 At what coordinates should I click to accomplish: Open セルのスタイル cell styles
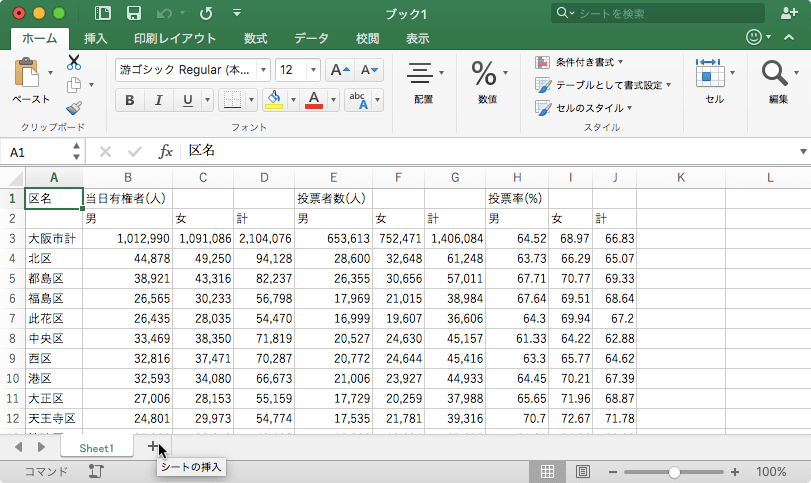[584, 108]
